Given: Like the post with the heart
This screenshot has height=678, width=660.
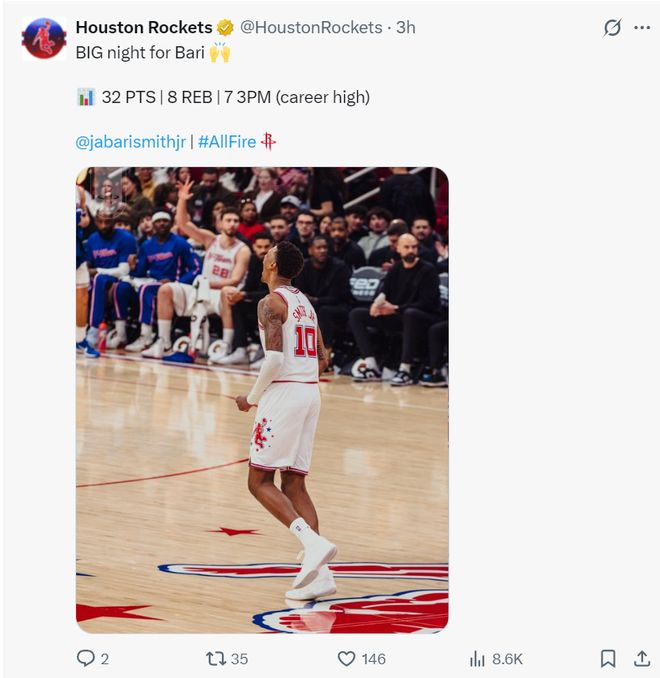Looking at the screenshot, I should coord(346,658).
